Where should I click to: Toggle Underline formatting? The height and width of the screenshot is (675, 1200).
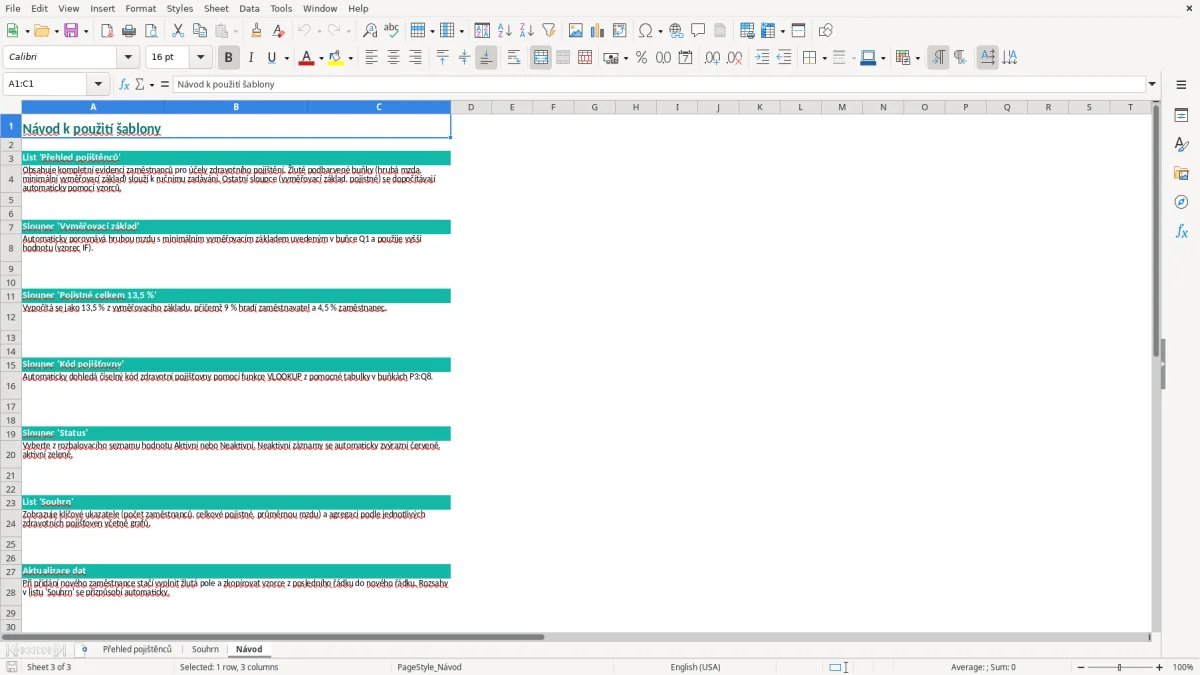tap(271, 58)
